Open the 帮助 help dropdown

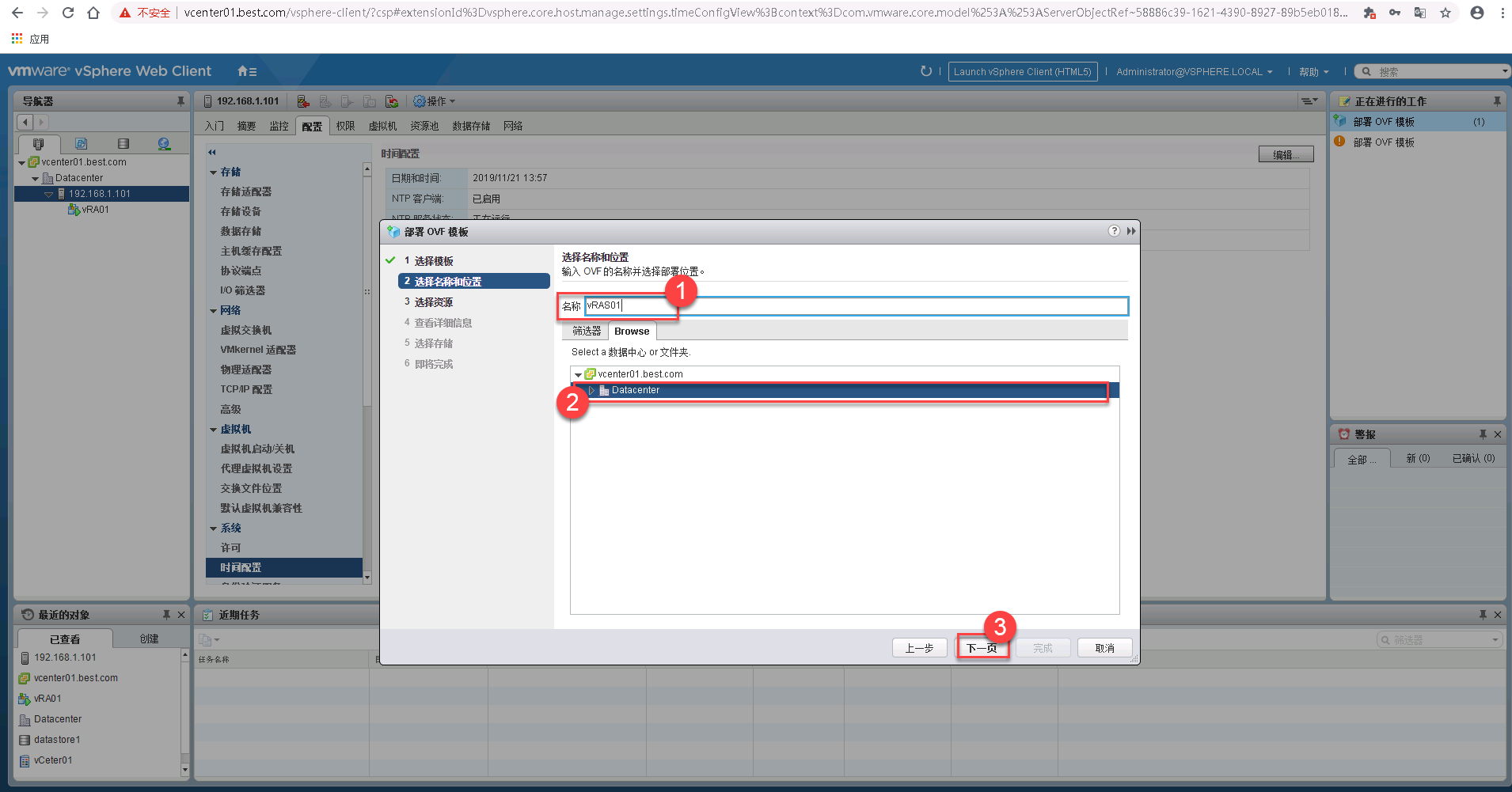click(x=1313, y=71)
